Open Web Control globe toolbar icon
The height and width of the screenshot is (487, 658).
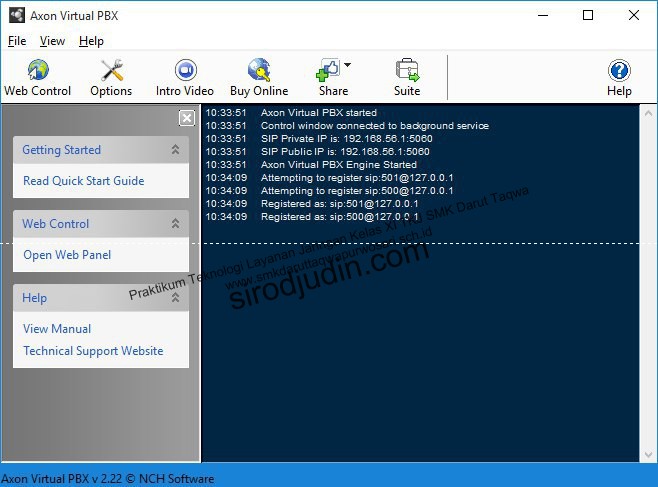coord(38,70)
